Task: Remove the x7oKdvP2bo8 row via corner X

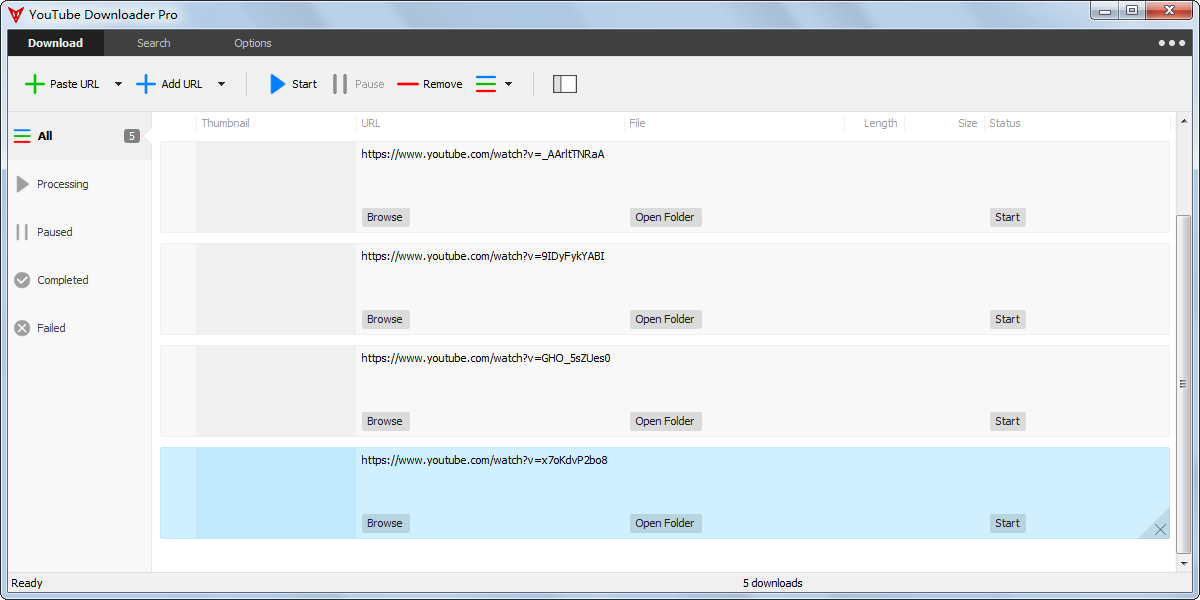Action: [x=1160, y=529]
